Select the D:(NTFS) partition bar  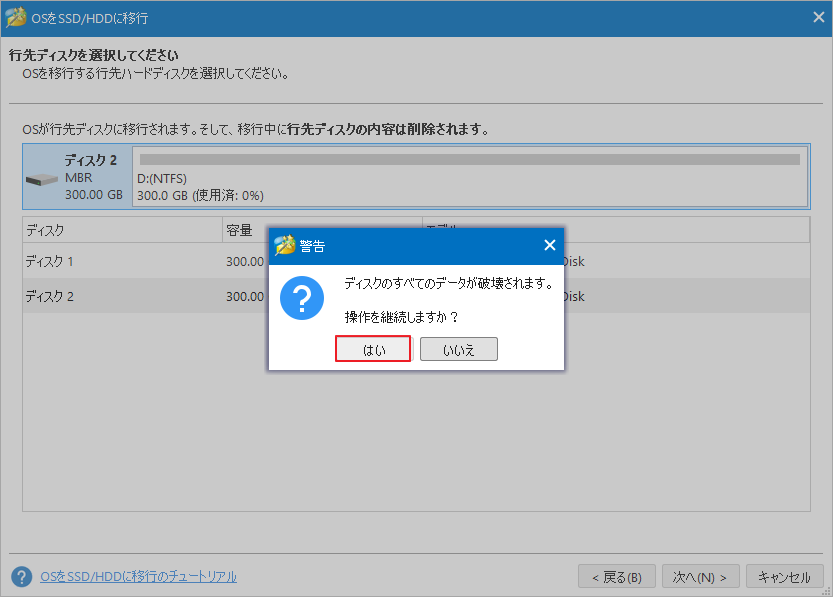(470, 162)
